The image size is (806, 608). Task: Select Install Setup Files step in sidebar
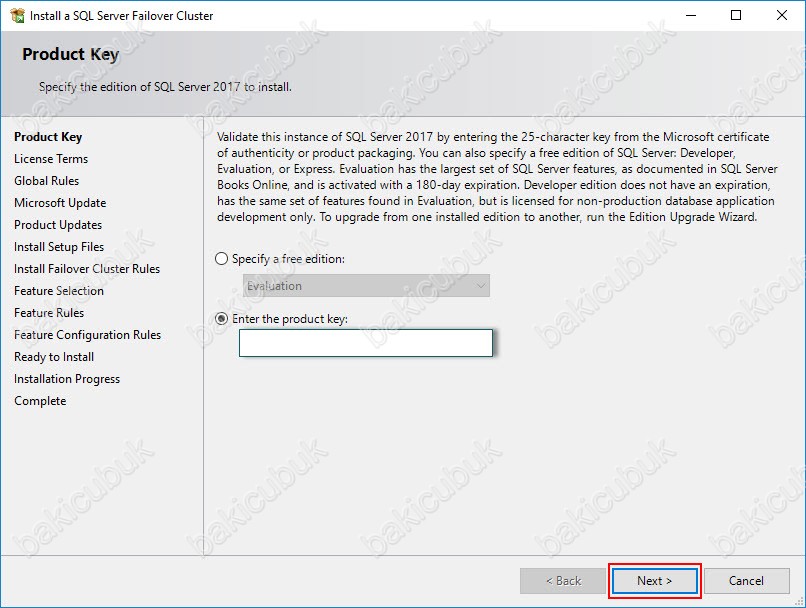pos(59,247)
